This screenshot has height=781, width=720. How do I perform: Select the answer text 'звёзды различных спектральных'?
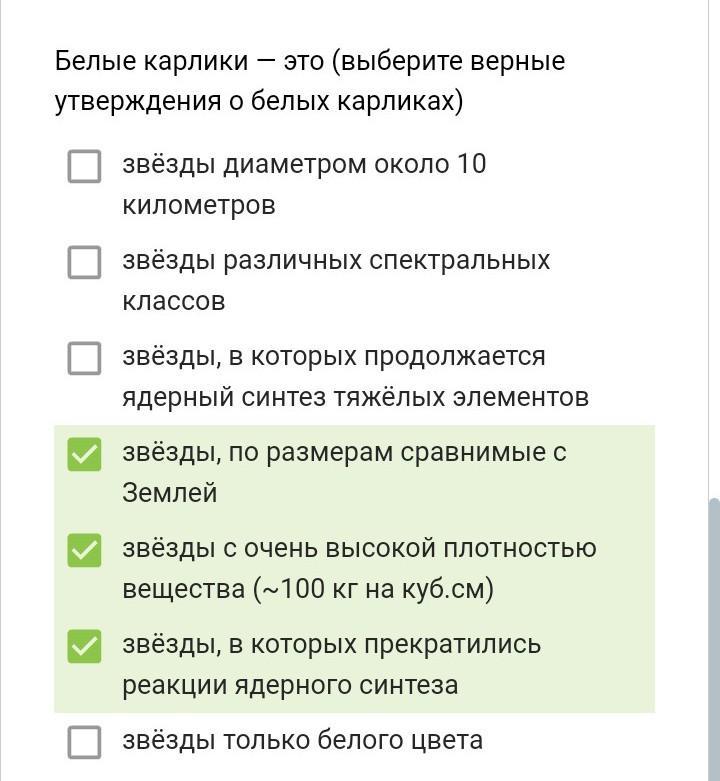[x=336, y=260]
